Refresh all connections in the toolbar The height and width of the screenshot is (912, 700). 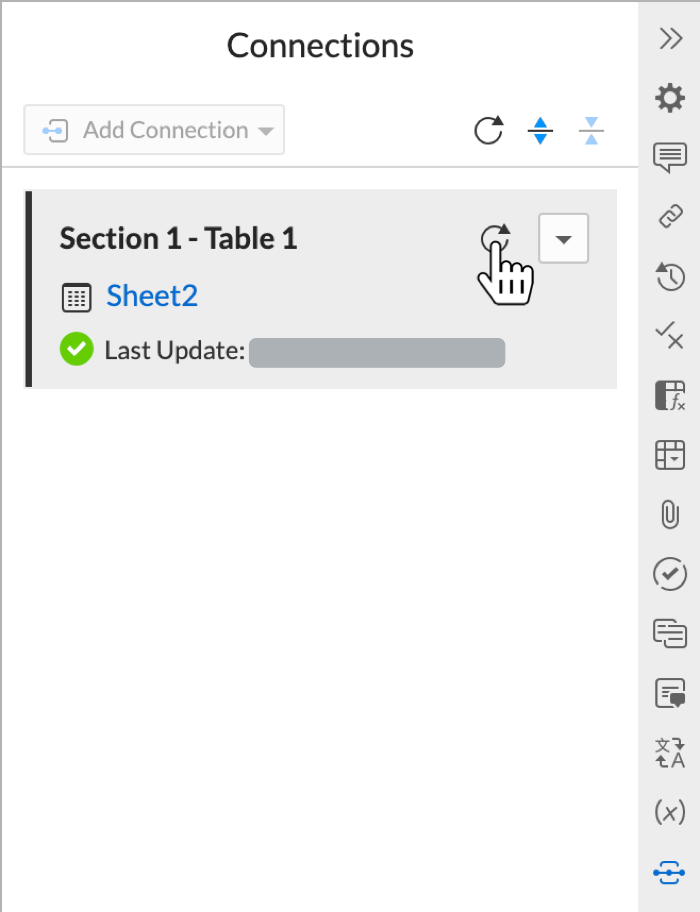(x=488, y=130)
